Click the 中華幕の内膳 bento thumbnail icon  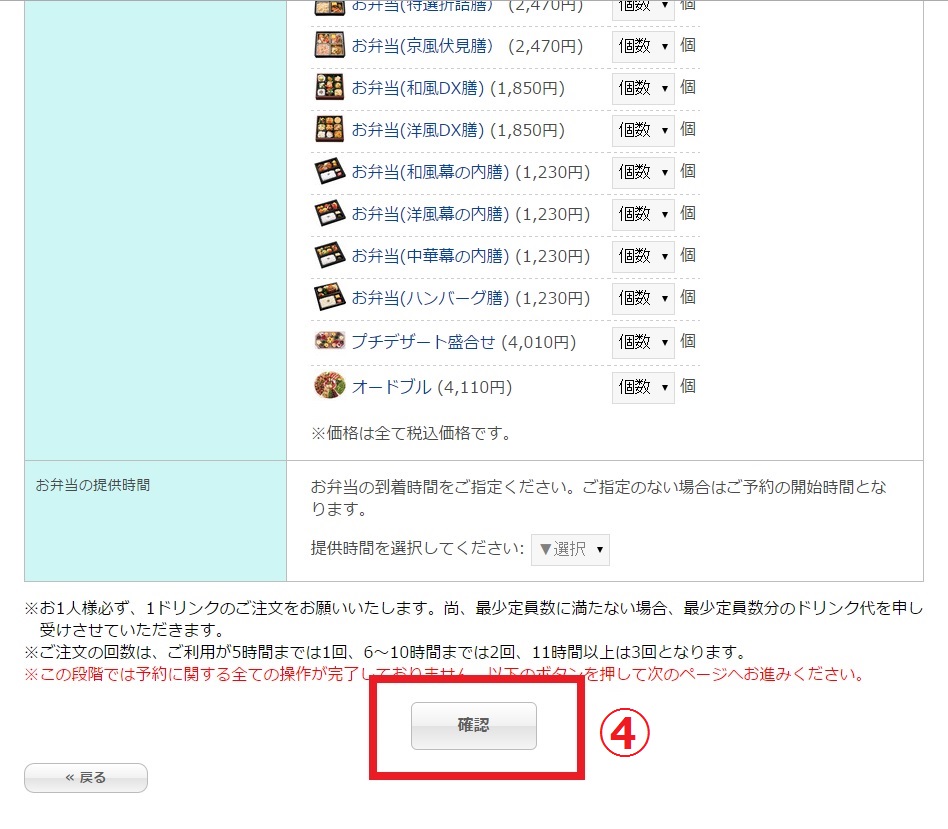pos(329,256)
